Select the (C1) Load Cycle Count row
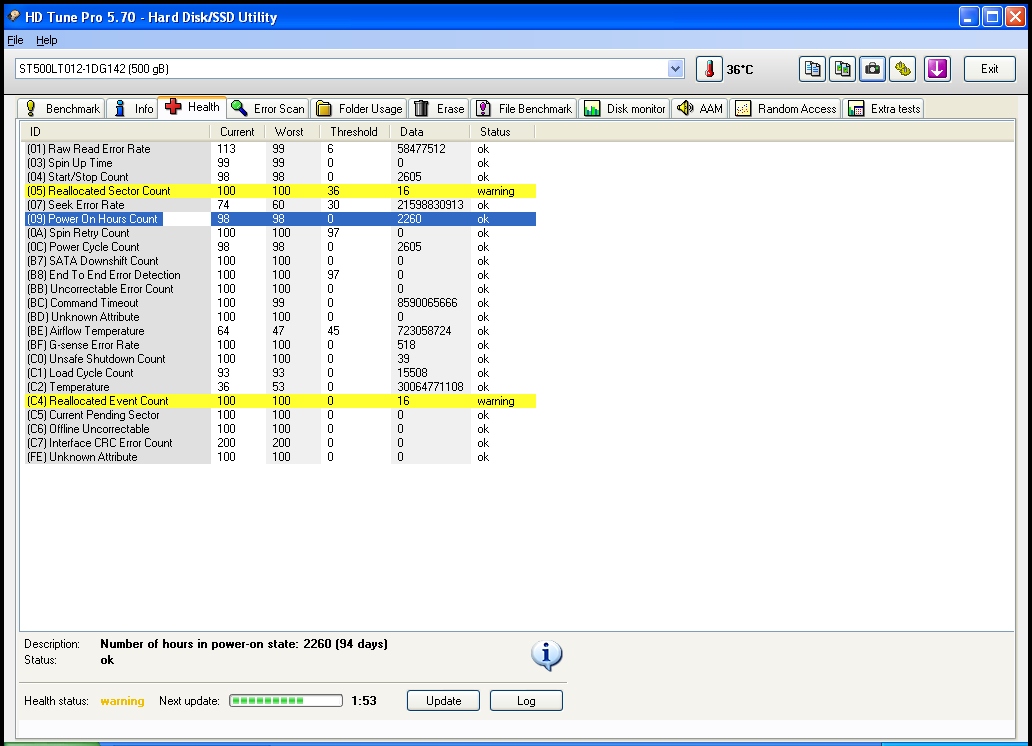The width and height of the screenshot is (1032, 746). [280, 373]
